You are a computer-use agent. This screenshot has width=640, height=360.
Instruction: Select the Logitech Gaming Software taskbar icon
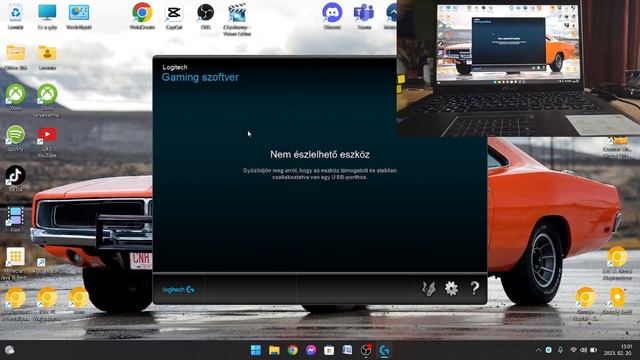click(384, 350)
